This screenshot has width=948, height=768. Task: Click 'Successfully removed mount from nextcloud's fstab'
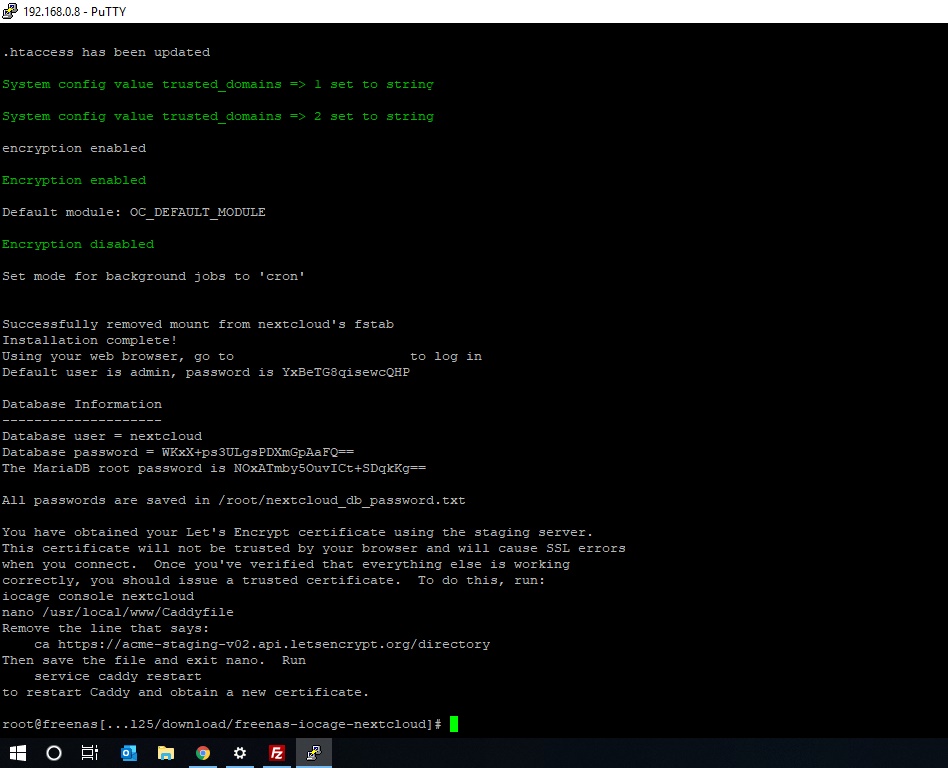click(x=198, y=324)
